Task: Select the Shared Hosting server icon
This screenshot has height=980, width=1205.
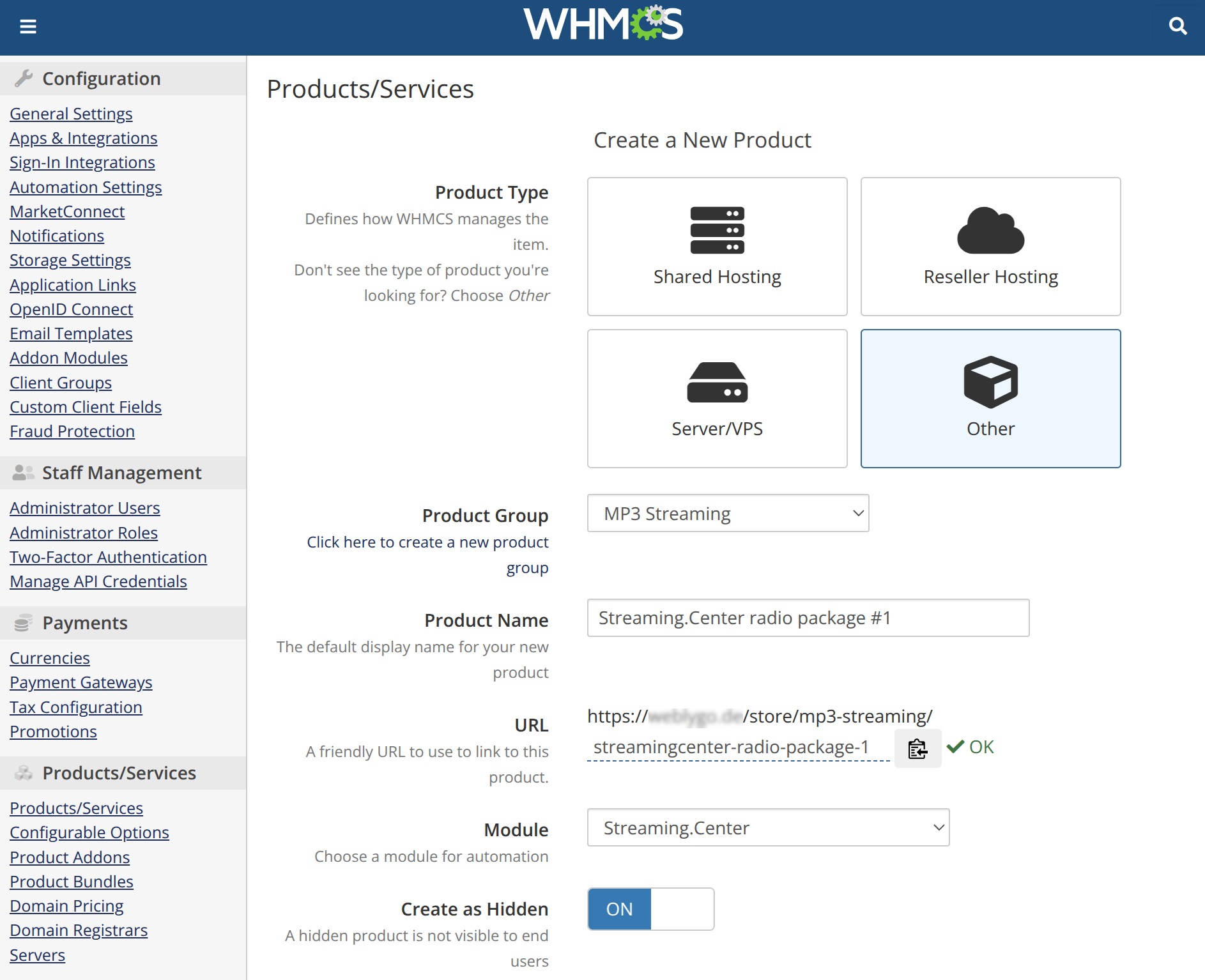Action: [x=717, y=231]
